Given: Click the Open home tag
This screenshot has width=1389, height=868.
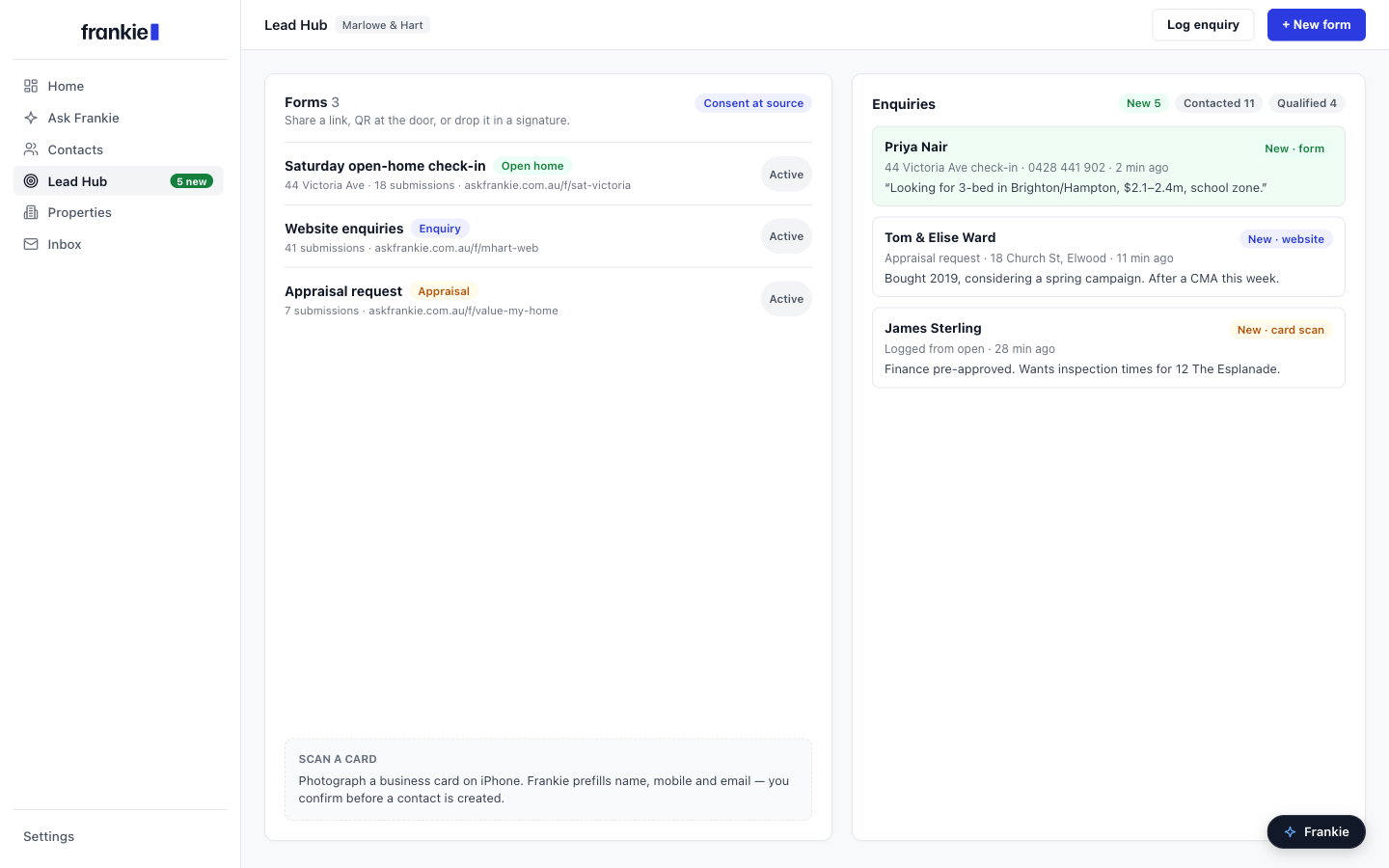Looking at the screenshot, I should click(532, 166).
